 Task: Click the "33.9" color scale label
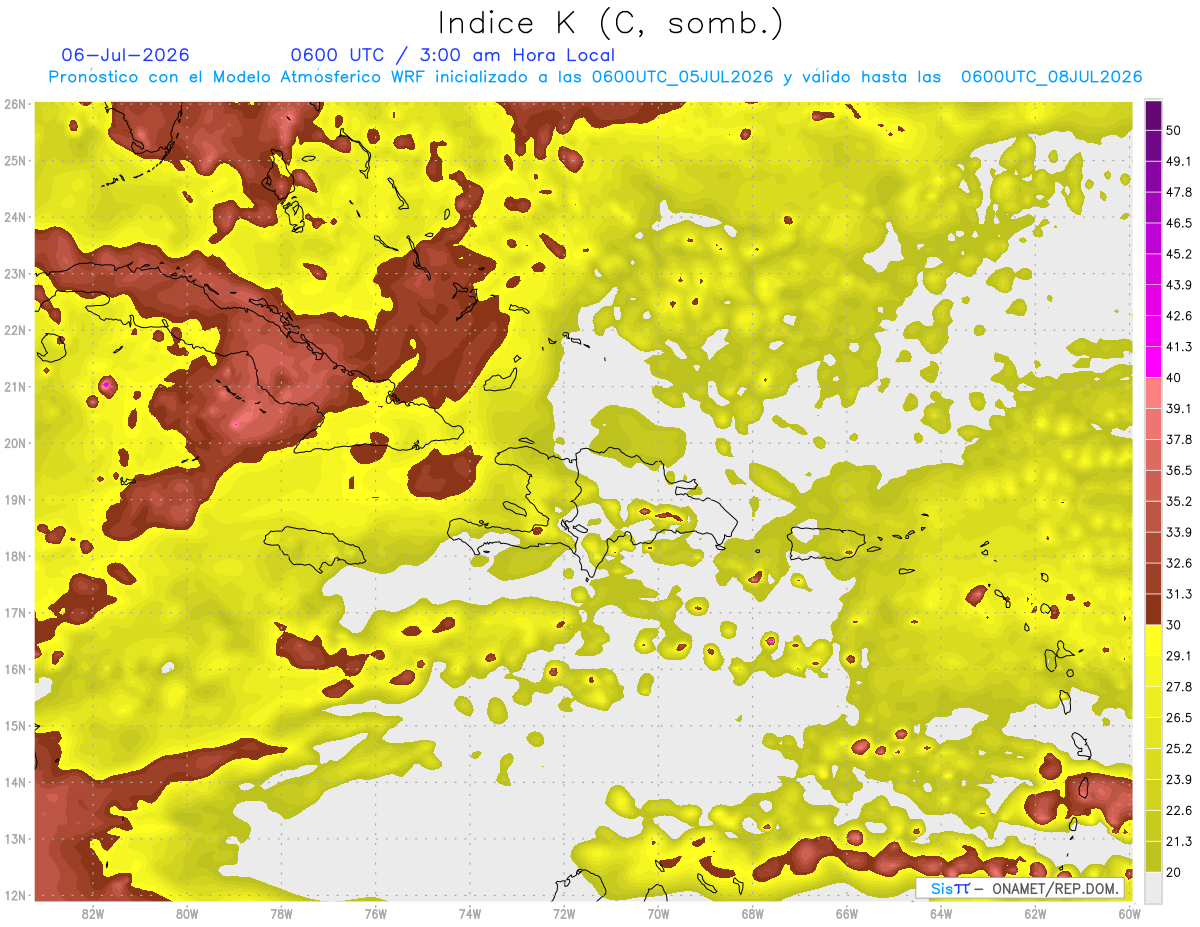click(1179, 532)
